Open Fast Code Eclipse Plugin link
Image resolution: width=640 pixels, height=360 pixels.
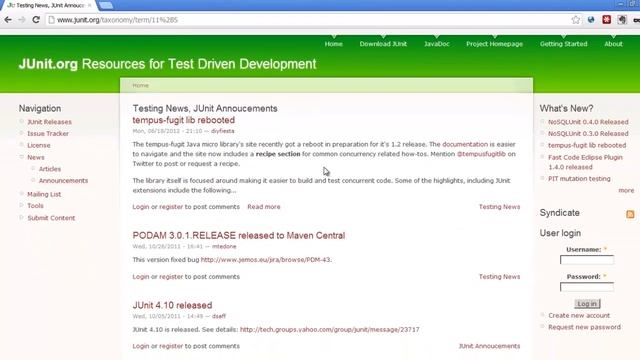coord(585,162)
